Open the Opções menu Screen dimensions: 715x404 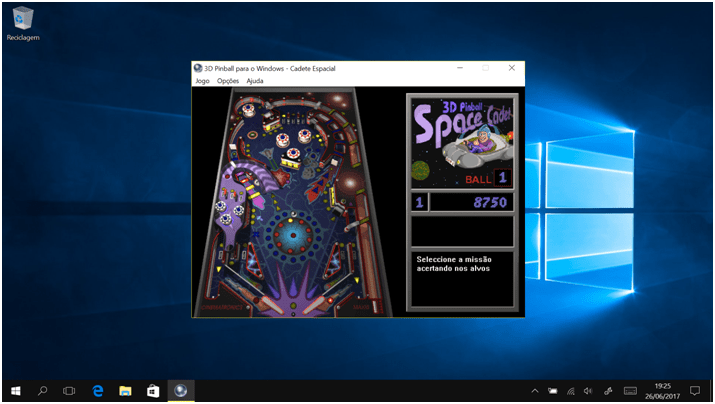[x=228, y=81]
